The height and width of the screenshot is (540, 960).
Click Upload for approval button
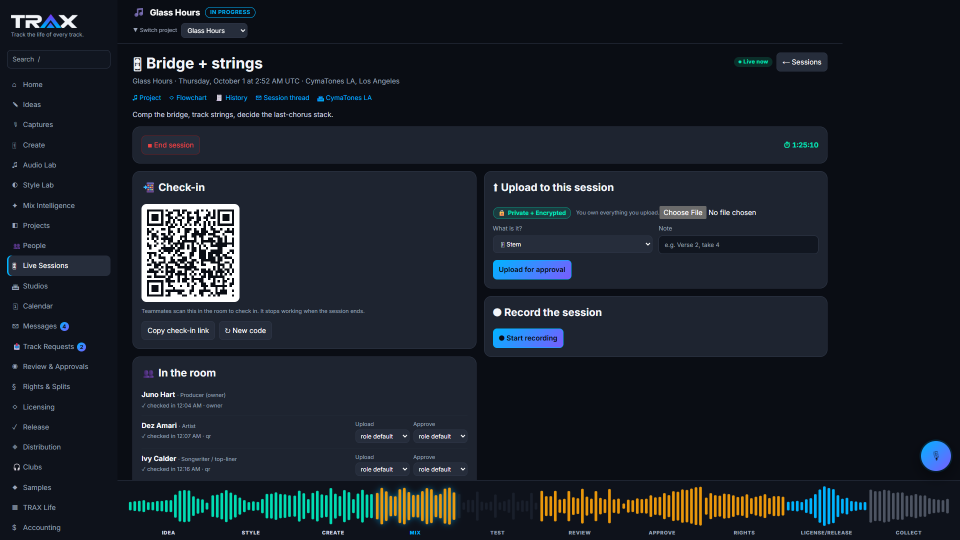532,269
